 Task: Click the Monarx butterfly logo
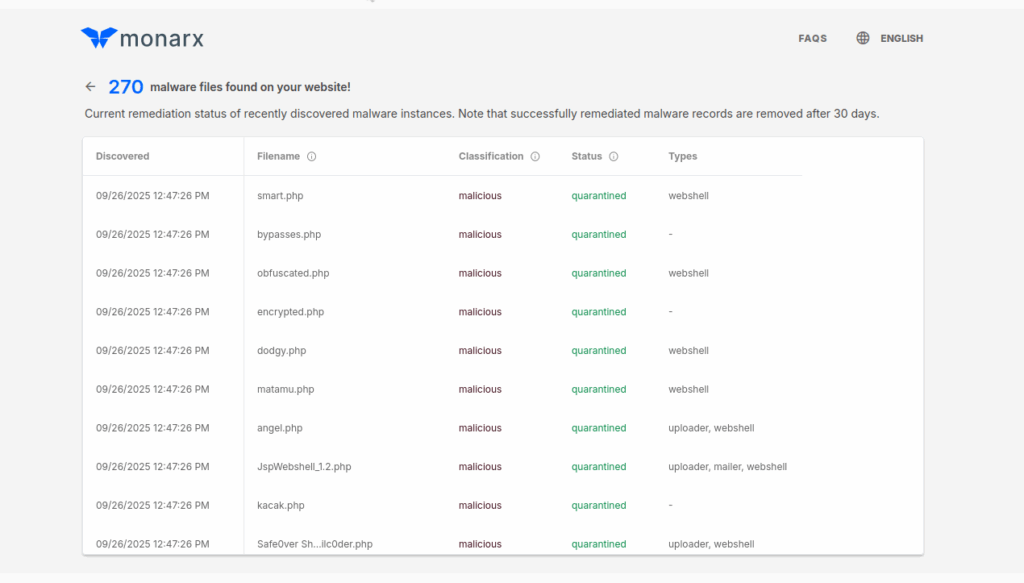tap(99, 38)
